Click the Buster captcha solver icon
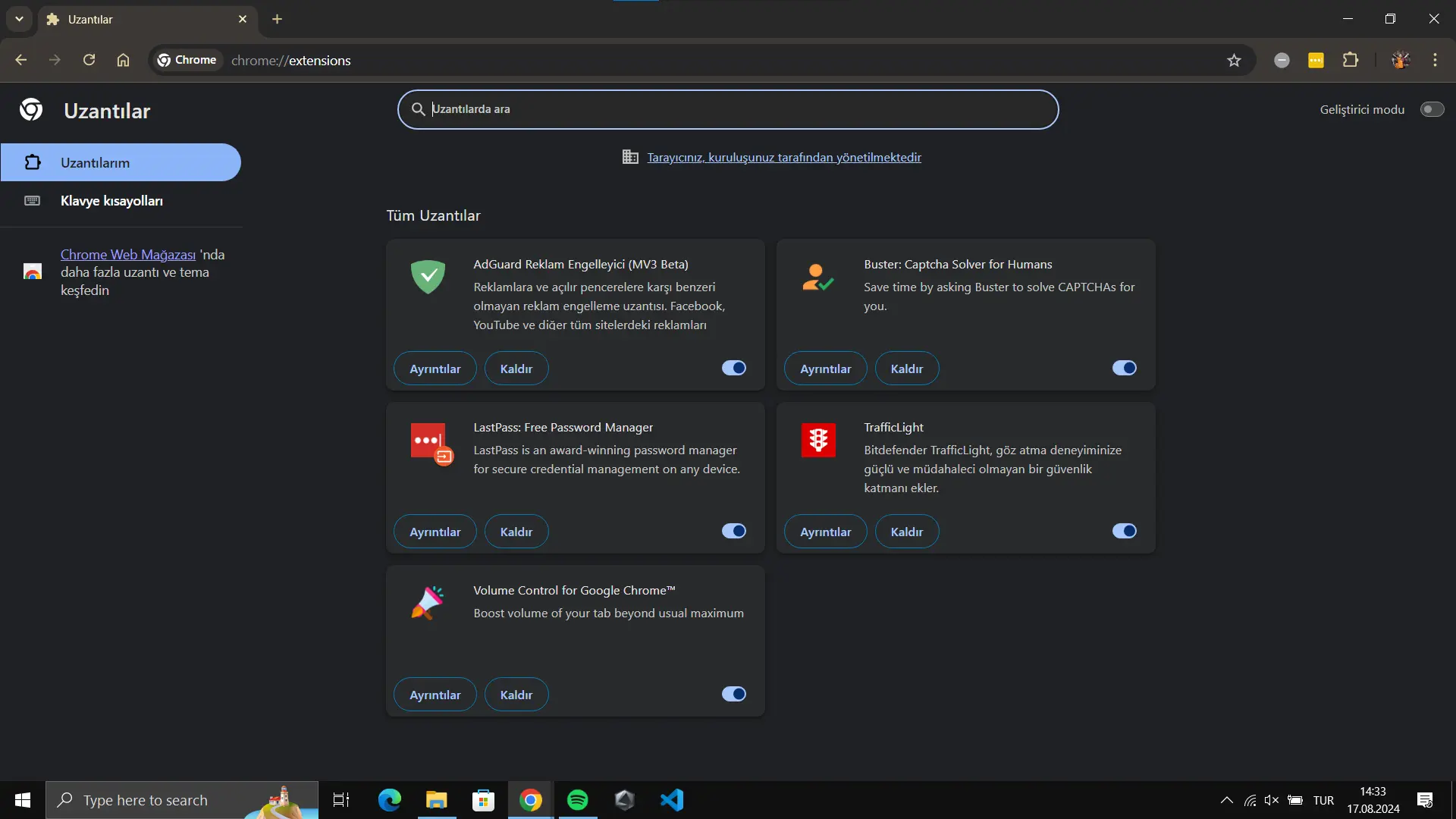This screenshot has height=819, width=1456. pyautogui.click(x=818, y=278)
